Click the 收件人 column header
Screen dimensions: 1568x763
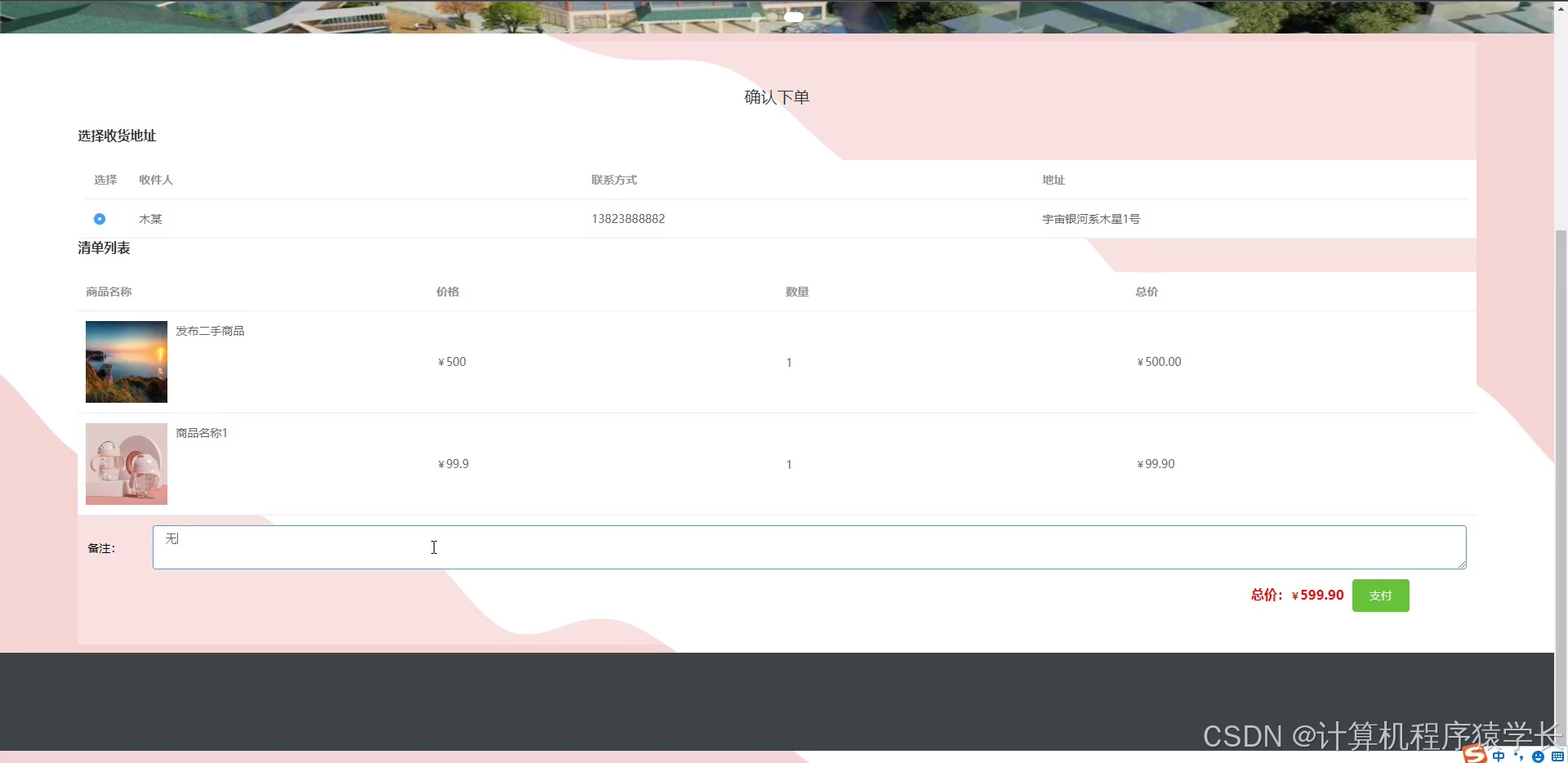click(x=156, y=180)
